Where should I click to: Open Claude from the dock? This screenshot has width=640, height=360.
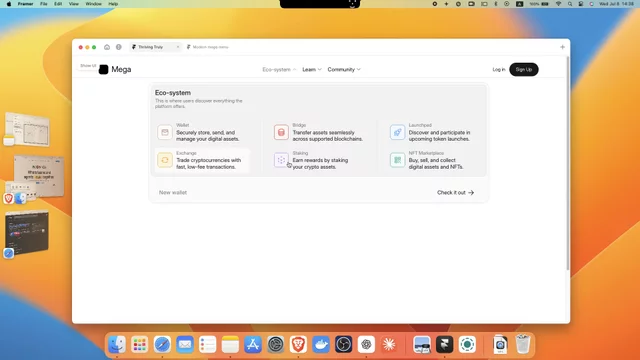[x=389, y=344]
